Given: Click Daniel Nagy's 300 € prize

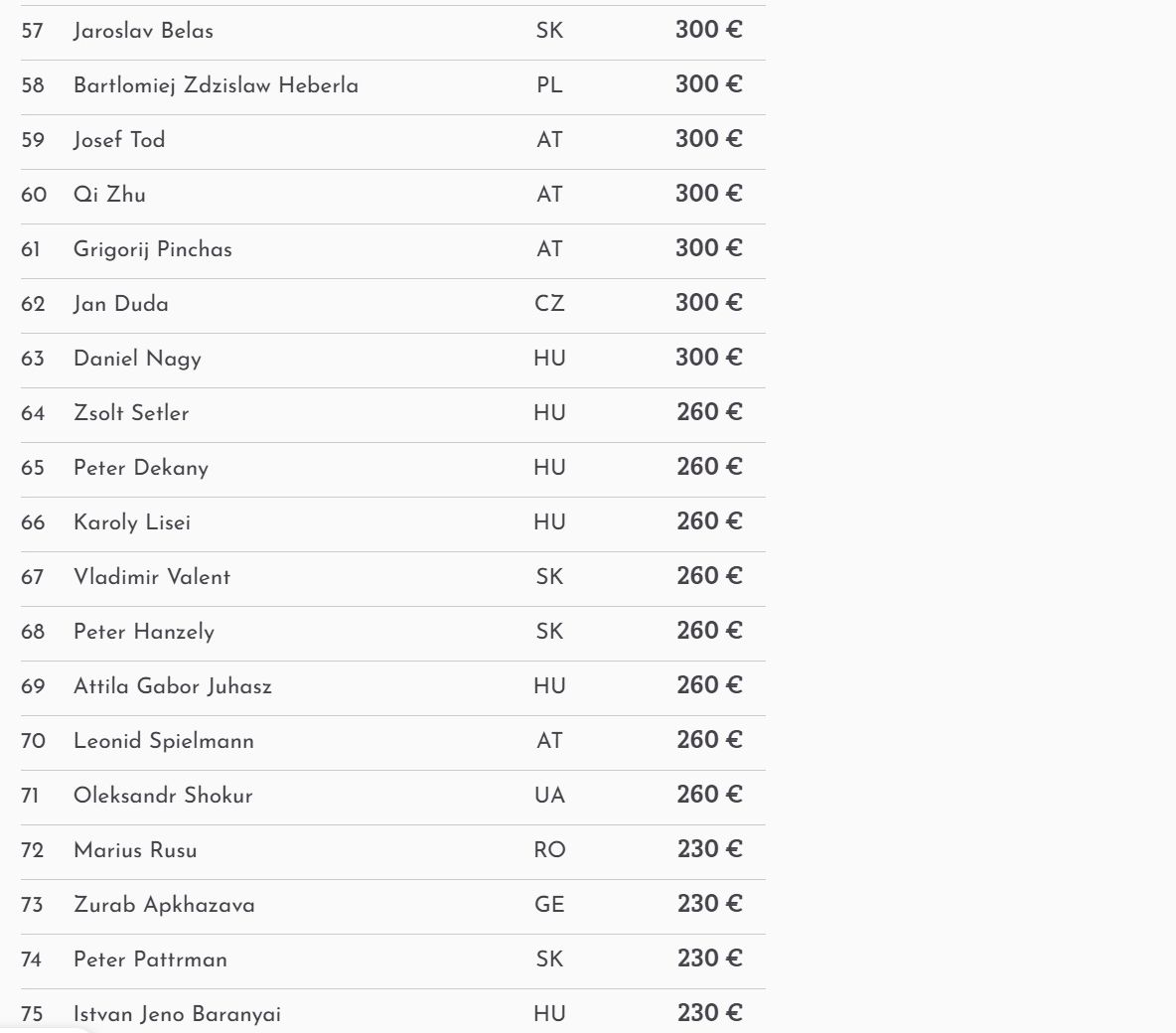Looking at the screenshot, I should [708, 358].
